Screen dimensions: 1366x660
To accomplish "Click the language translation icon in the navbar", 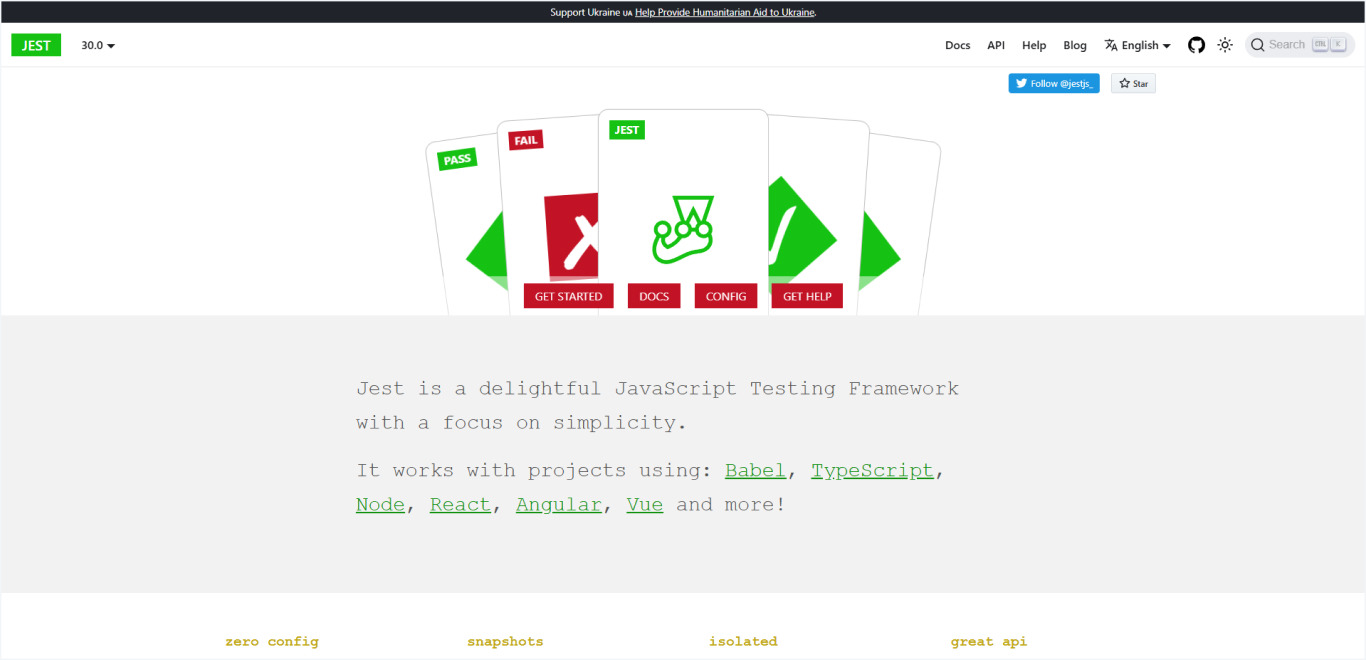I will 1110,45.
